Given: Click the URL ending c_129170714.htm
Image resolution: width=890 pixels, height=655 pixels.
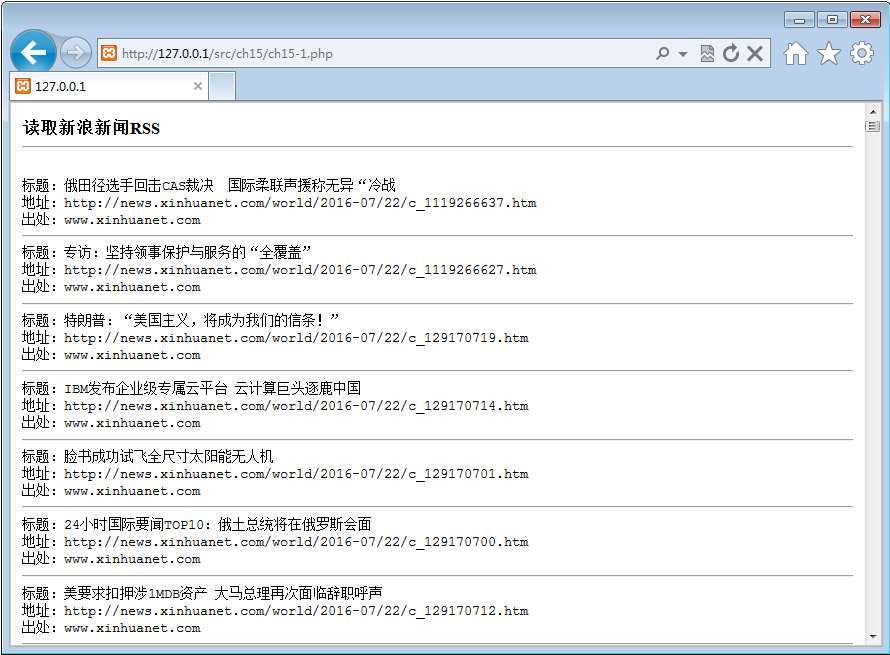Looking at the screenshot, I should pyautogui.click(x=296, y=406).
